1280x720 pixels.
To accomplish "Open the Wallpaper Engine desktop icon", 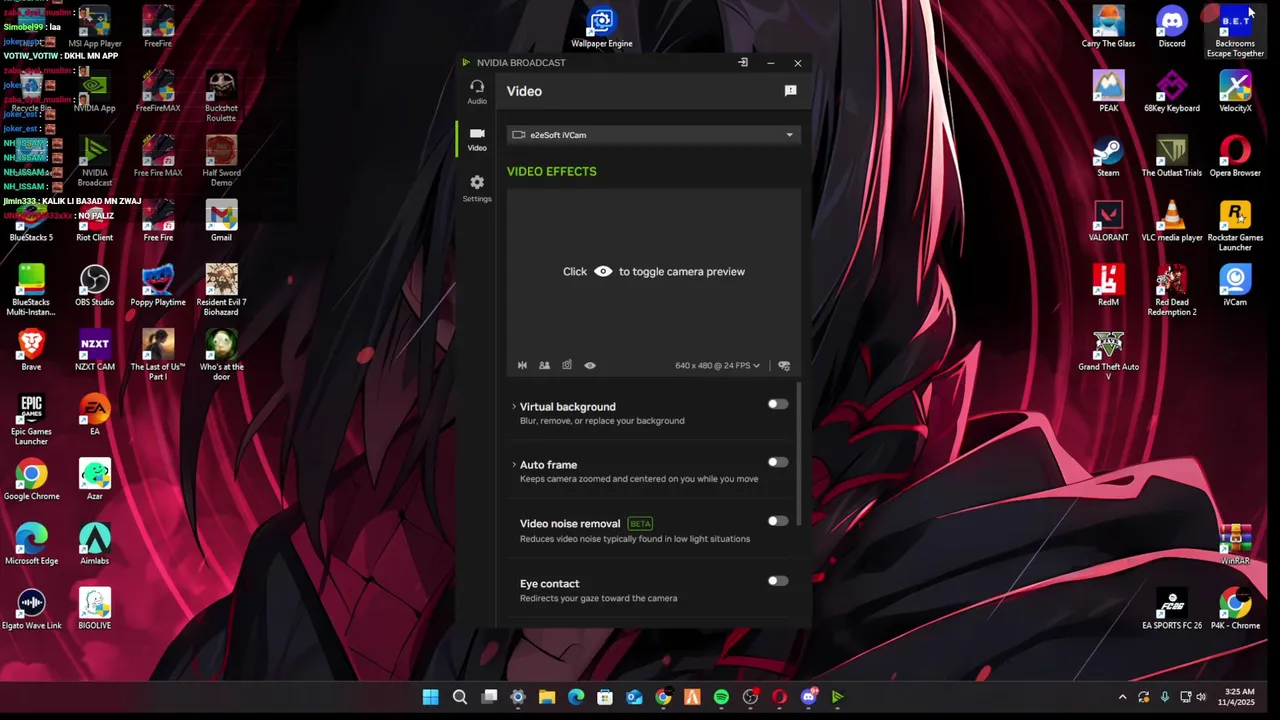I will point(601,28).
